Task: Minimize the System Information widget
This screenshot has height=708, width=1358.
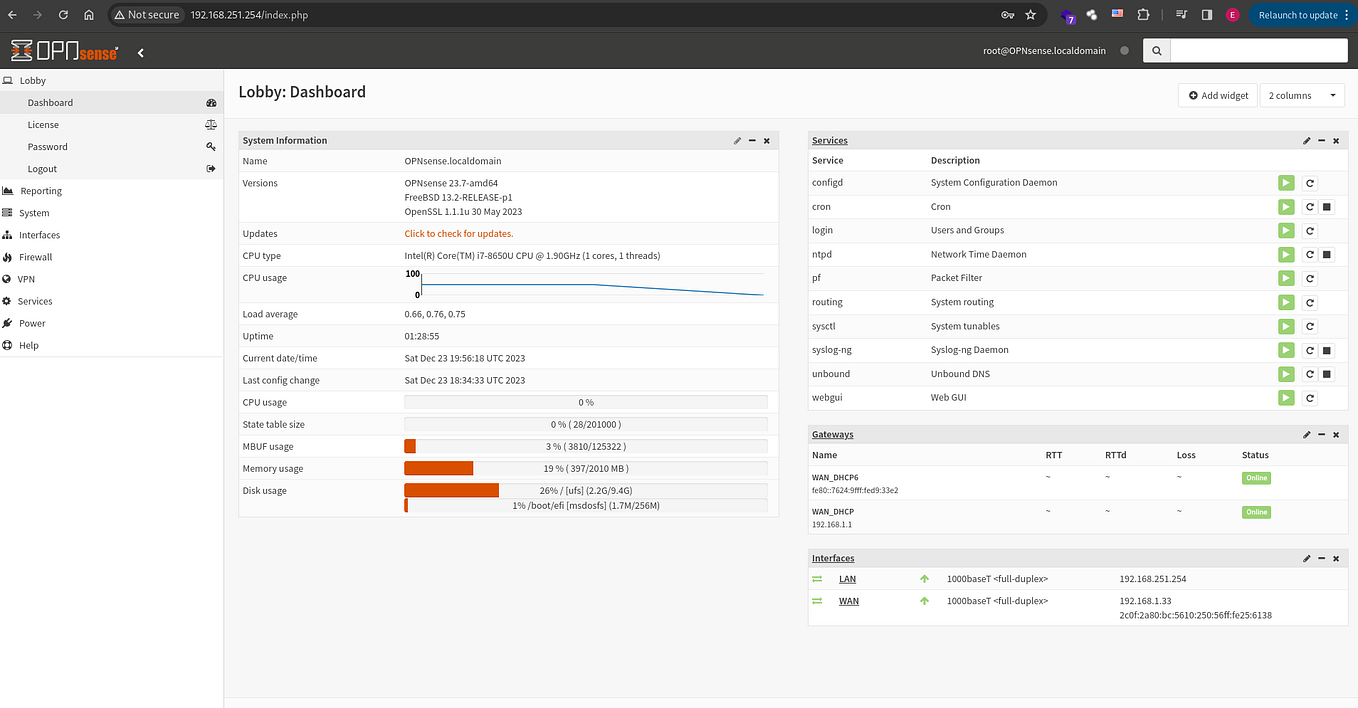Action: coord(752,141)
